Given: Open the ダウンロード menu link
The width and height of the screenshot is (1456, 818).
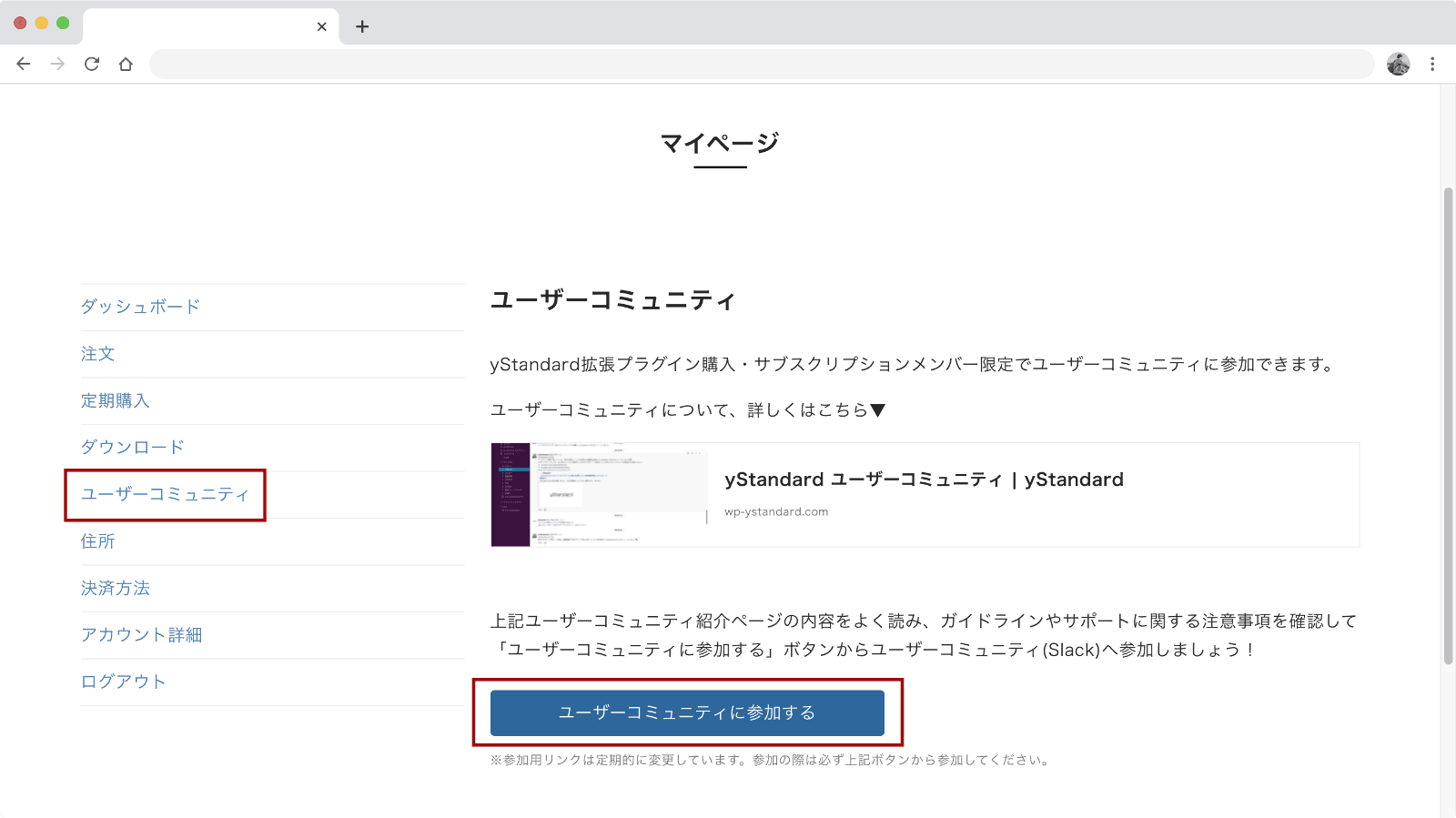Looking at the screenshot, I should click(133, 447).
